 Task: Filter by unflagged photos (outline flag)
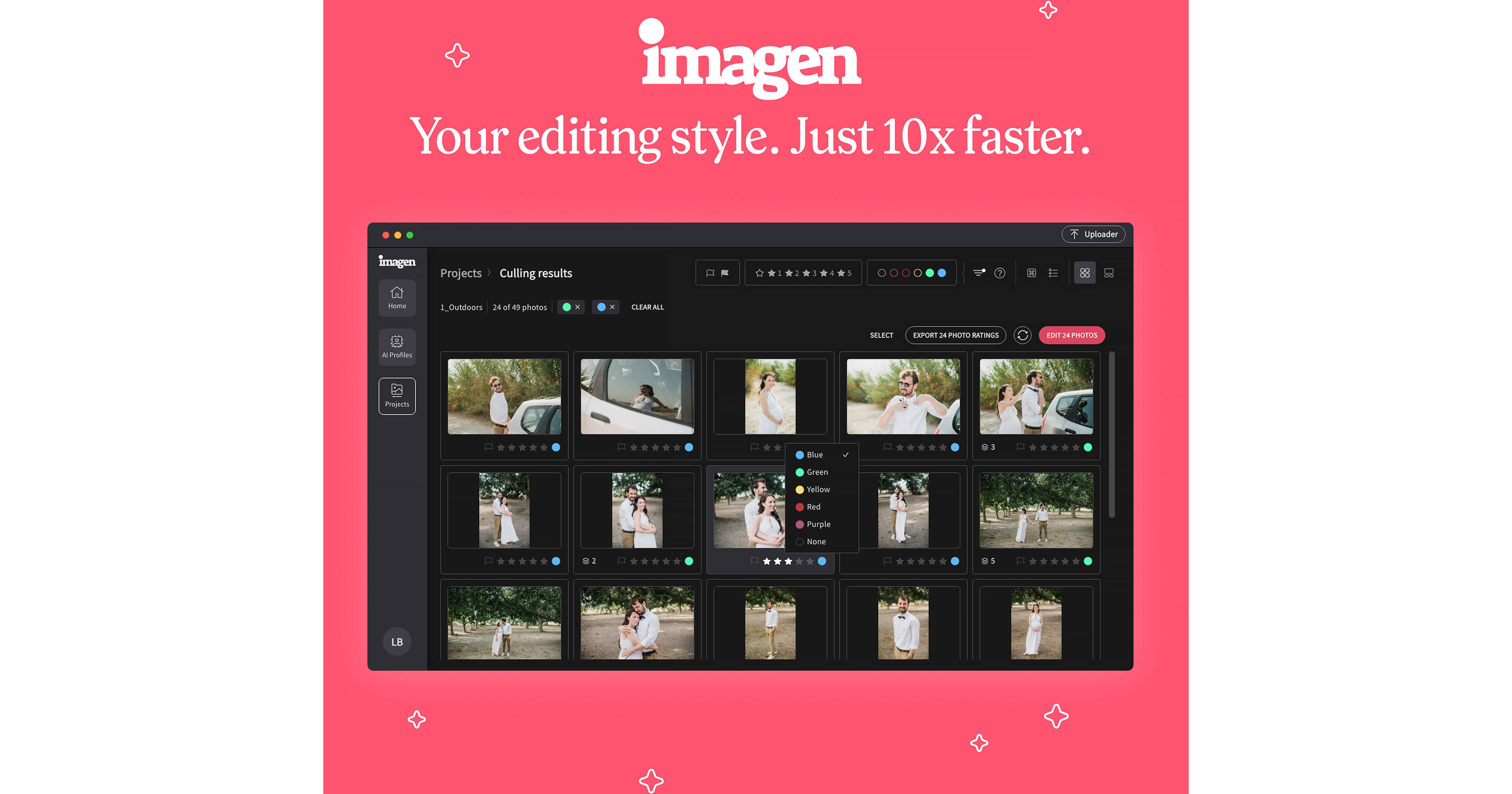pos(710,273)
